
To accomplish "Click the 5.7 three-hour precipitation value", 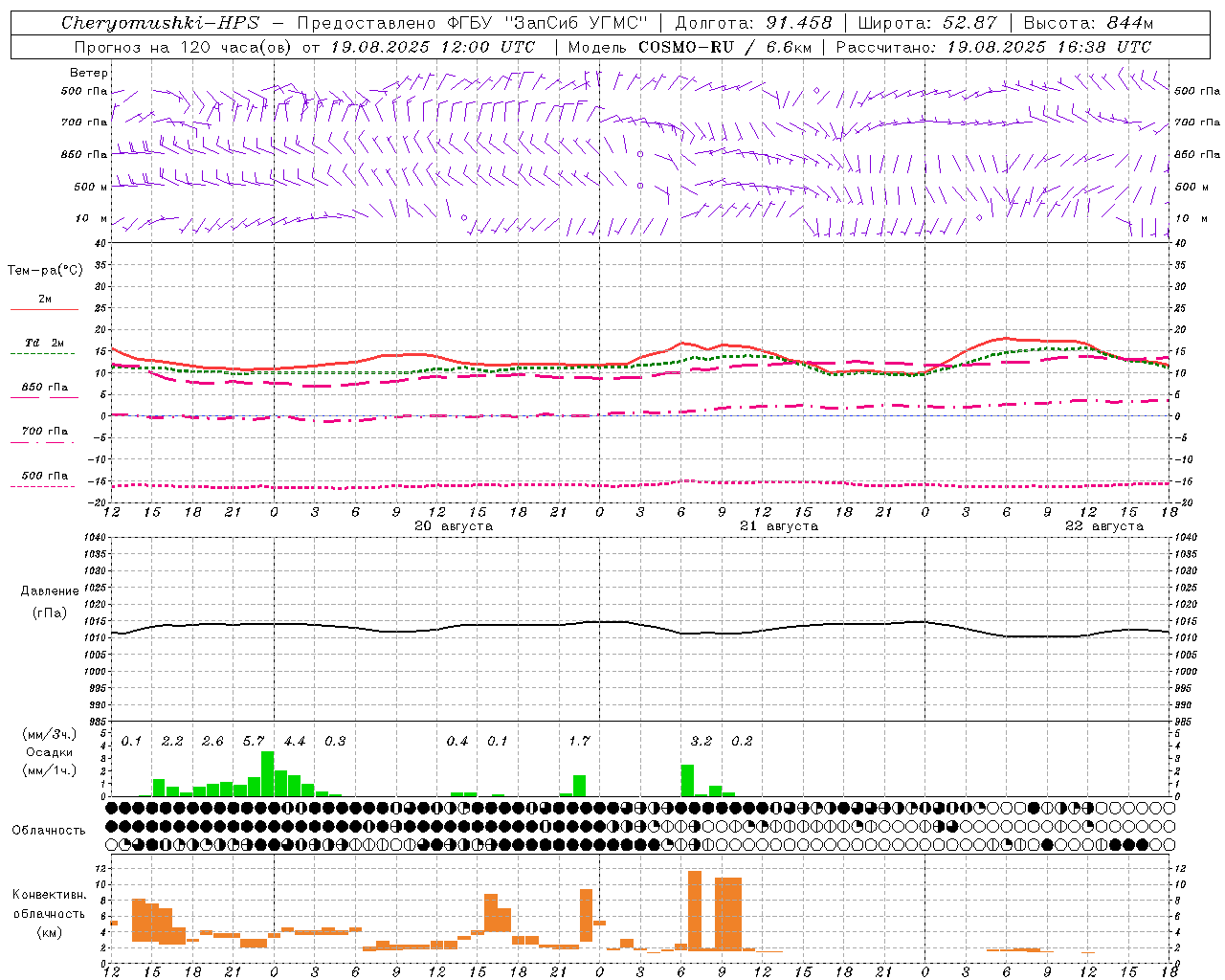I will [x=254, y=742].
